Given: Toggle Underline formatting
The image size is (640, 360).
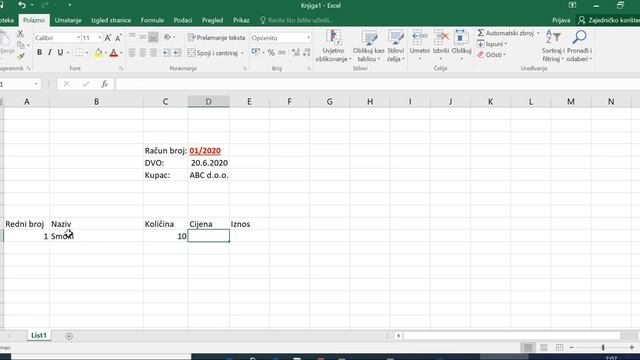Looking at the screenshot, I should (x=60, y=53).
